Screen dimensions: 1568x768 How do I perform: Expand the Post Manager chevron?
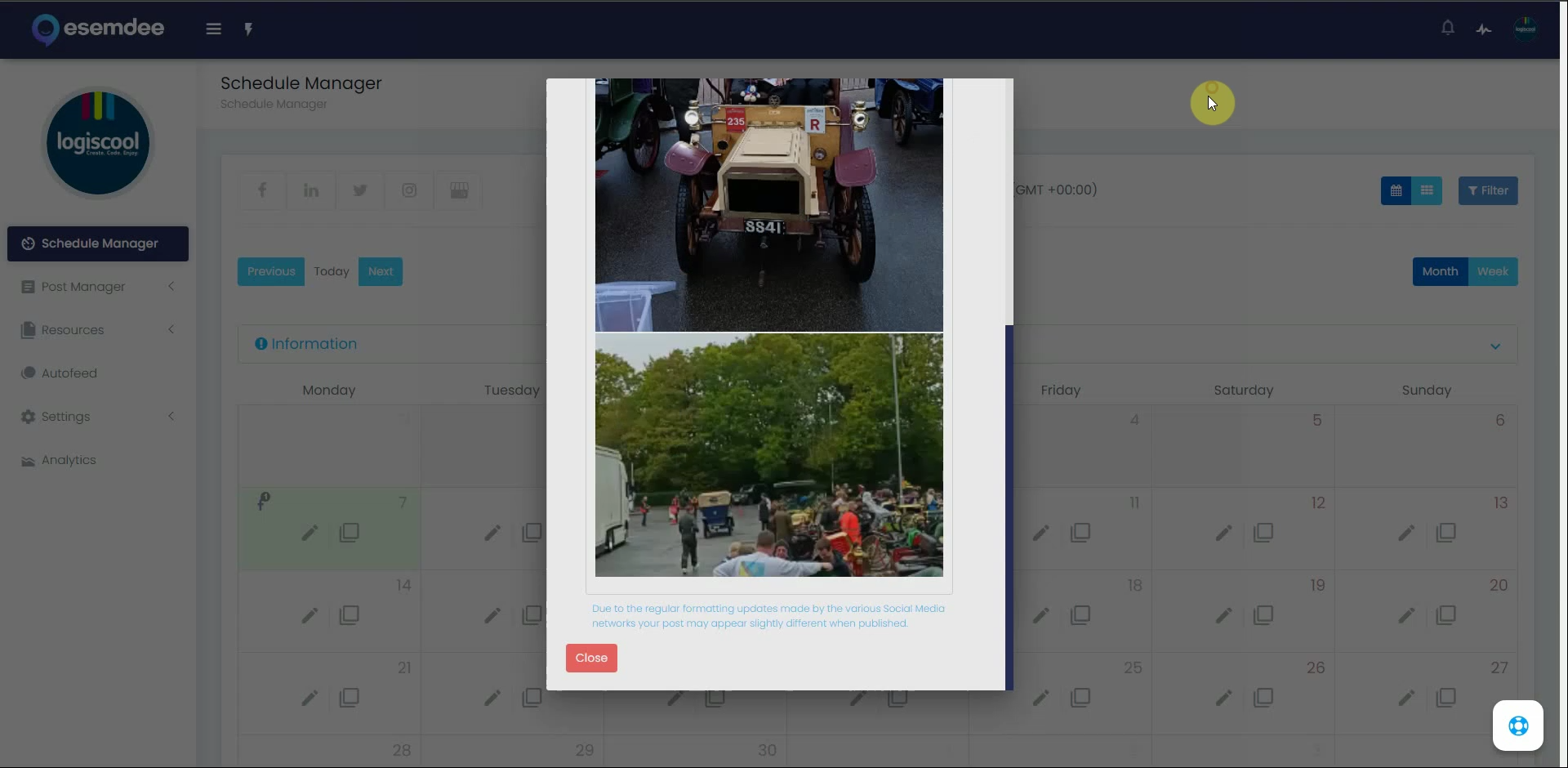click(x=171, y=286)
